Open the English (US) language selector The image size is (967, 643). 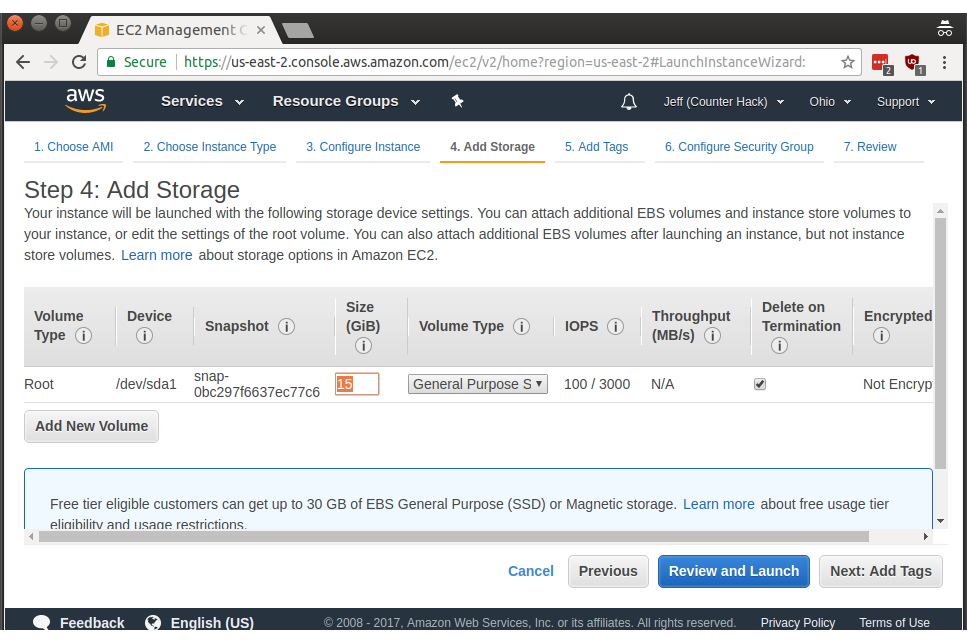click(x=212, y=623)
